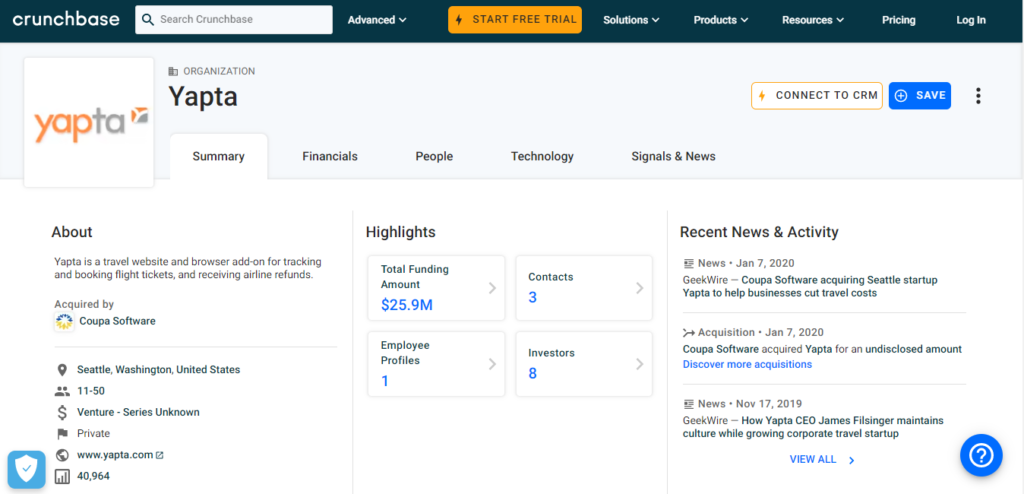The height and width of the screenshot is (494, 1024).
Task: Click the Employee Profiles count 1
Action: pos(385,380)
